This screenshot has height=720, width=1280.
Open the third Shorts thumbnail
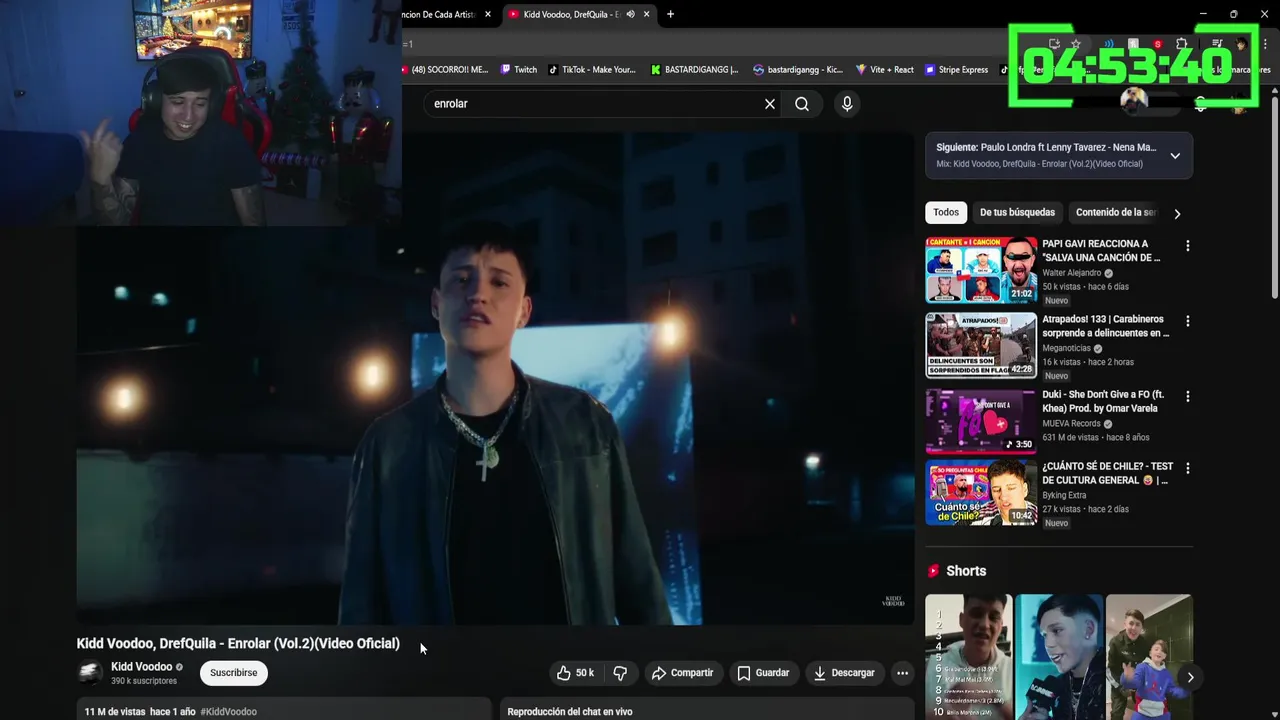(x=1149, y=657)
